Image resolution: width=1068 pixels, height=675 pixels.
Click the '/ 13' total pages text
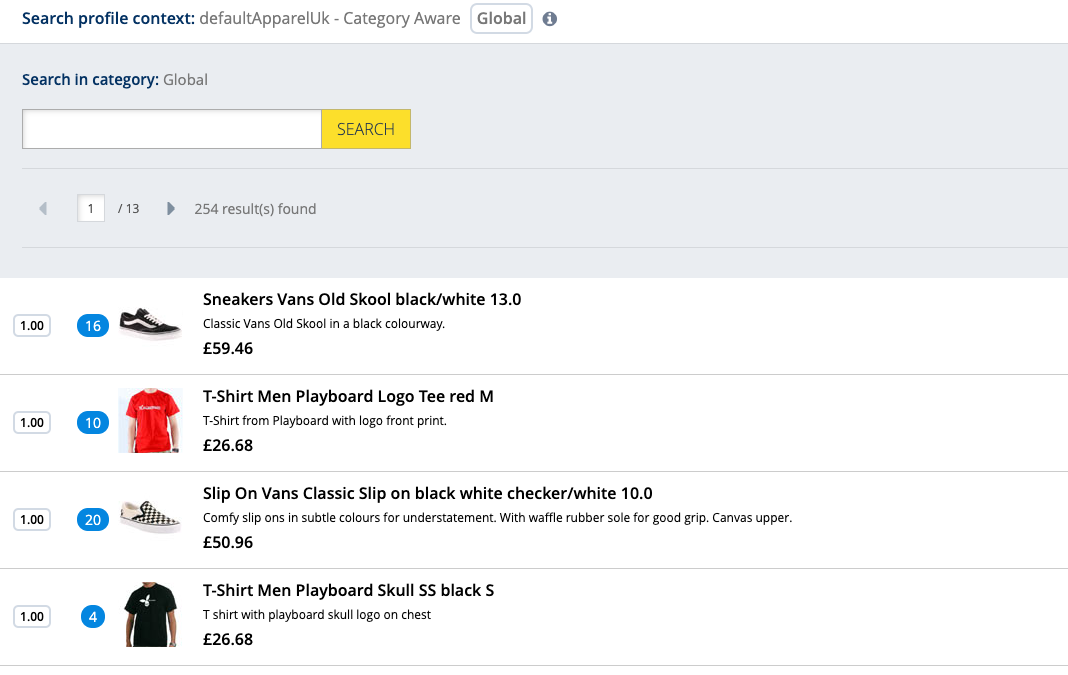click(x=128, y=208)
